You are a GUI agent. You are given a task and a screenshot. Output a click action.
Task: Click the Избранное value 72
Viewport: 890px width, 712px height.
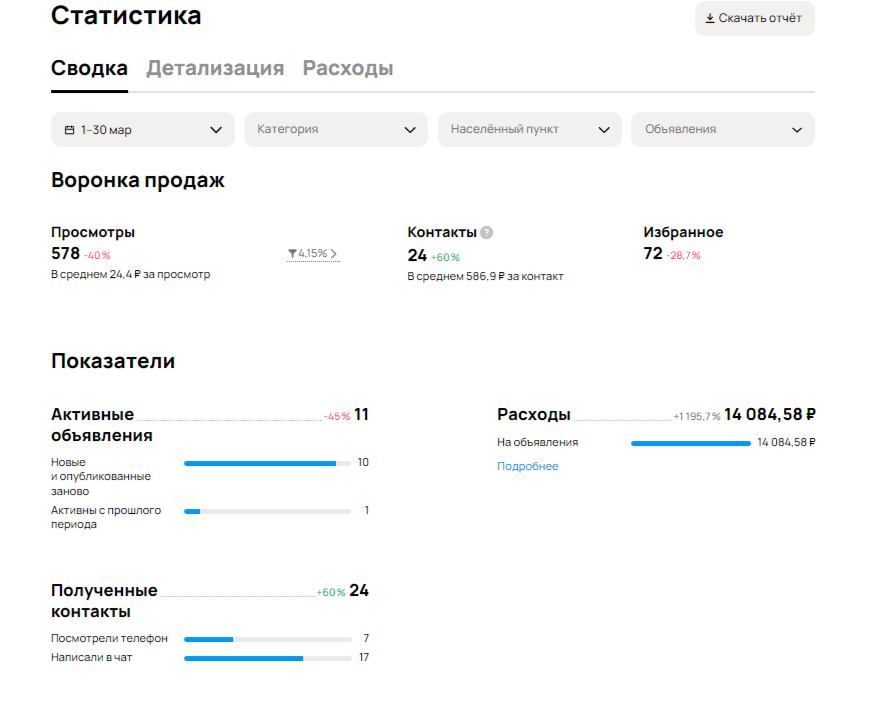tap(653, 253)
